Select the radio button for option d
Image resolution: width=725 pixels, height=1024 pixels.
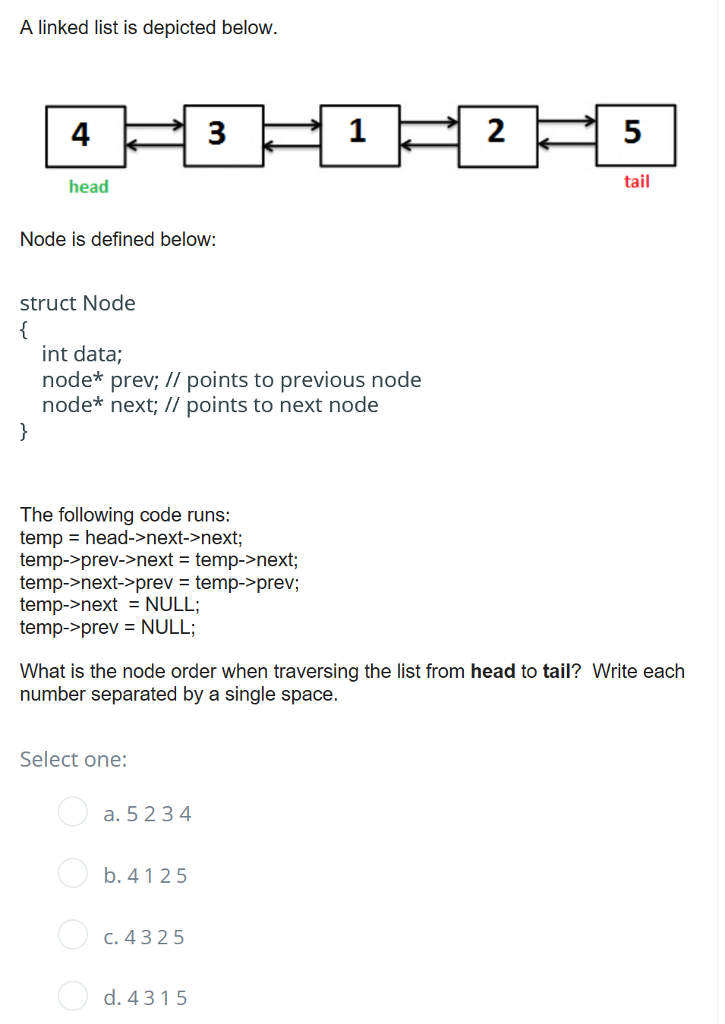[73, 997]
